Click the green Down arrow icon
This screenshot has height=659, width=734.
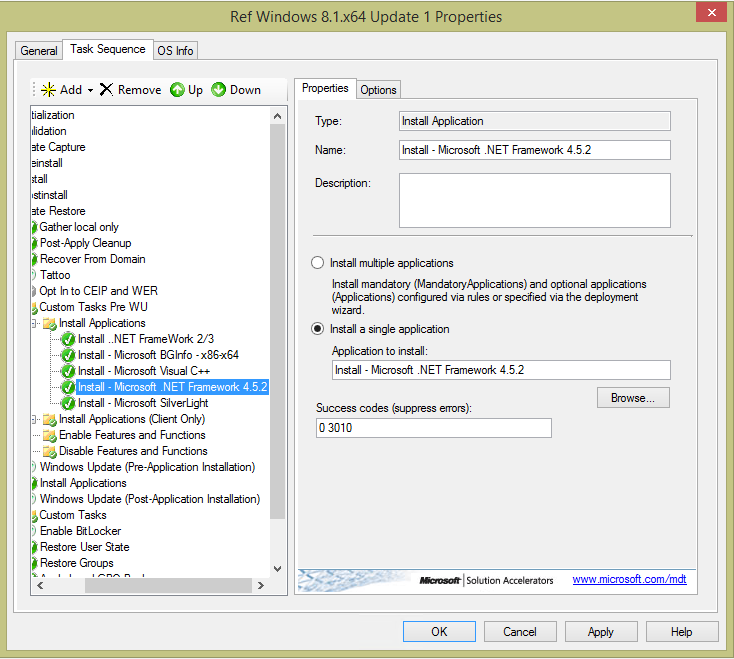coord(219,90)
